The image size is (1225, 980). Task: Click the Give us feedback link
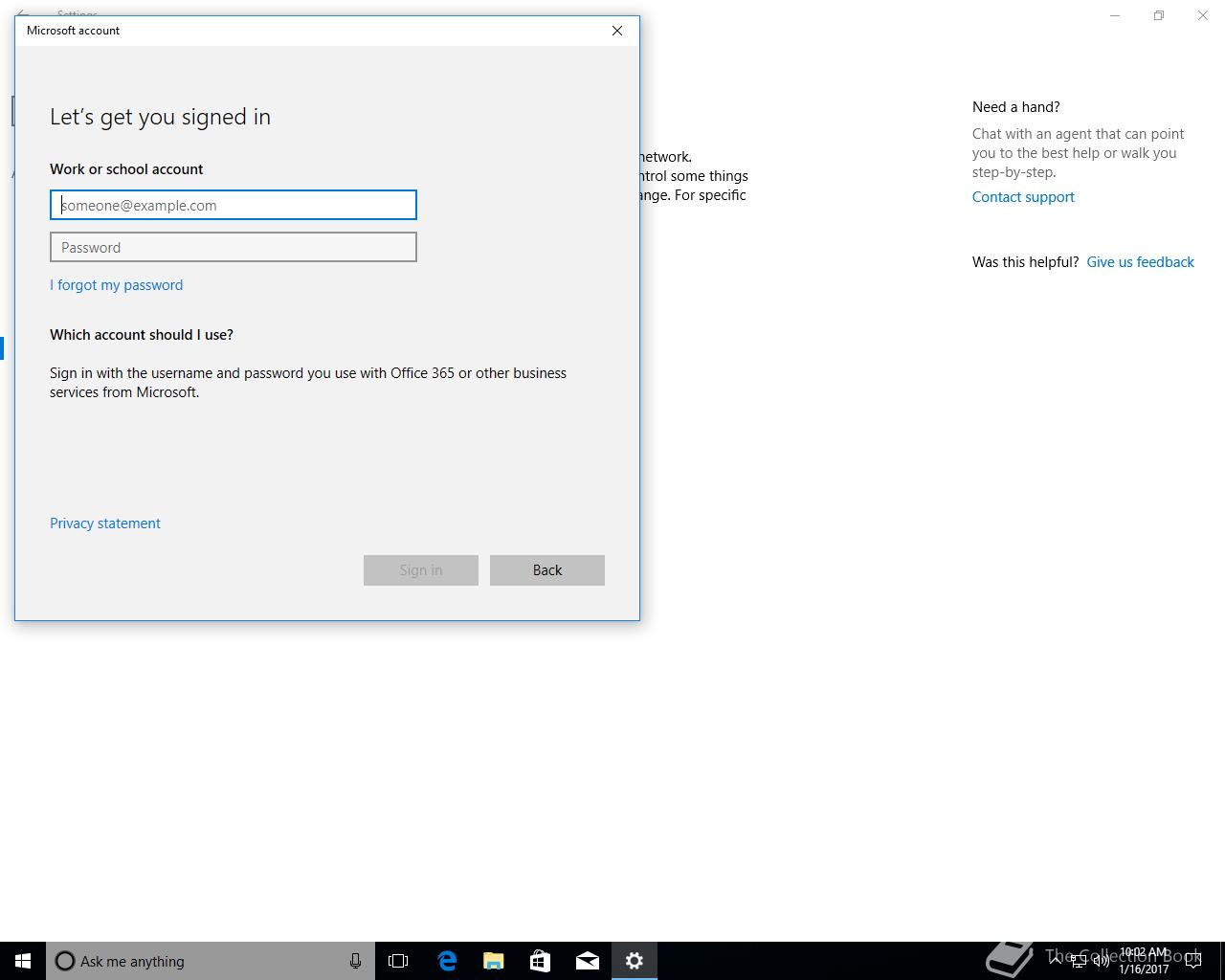pyautogui.click(x=1140, y=262)
